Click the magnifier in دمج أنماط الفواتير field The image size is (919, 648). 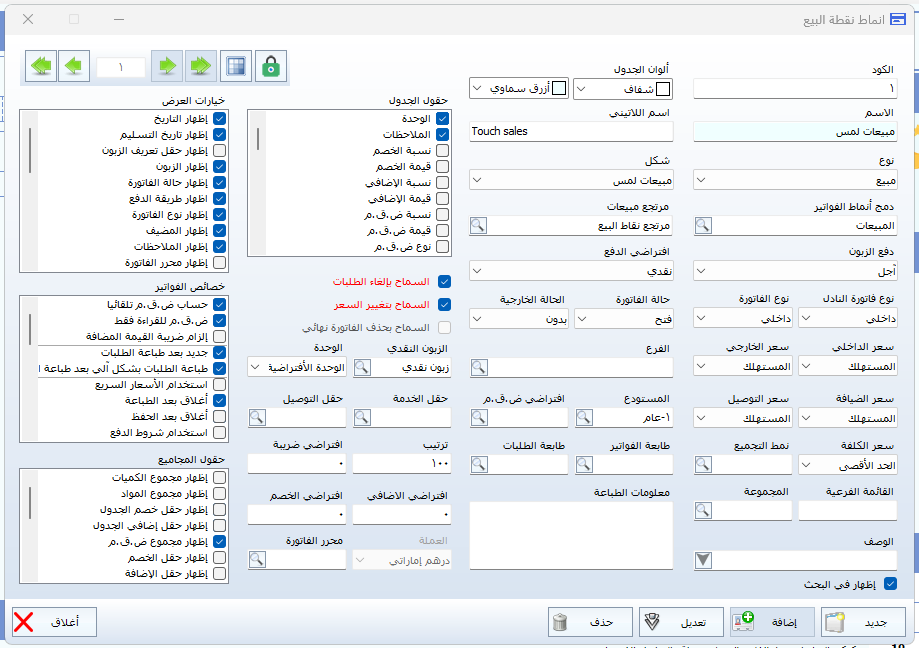click(x=703, y=226)
